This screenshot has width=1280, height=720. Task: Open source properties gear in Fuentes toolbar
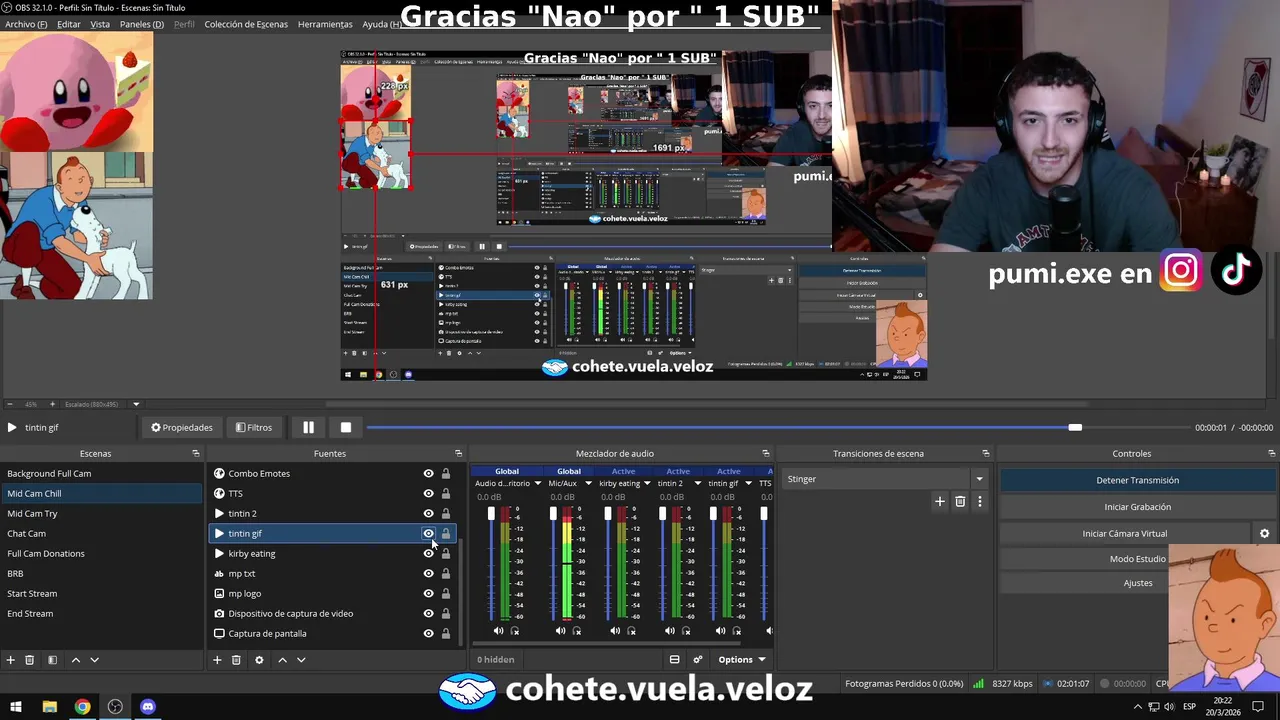pos(259,660)
